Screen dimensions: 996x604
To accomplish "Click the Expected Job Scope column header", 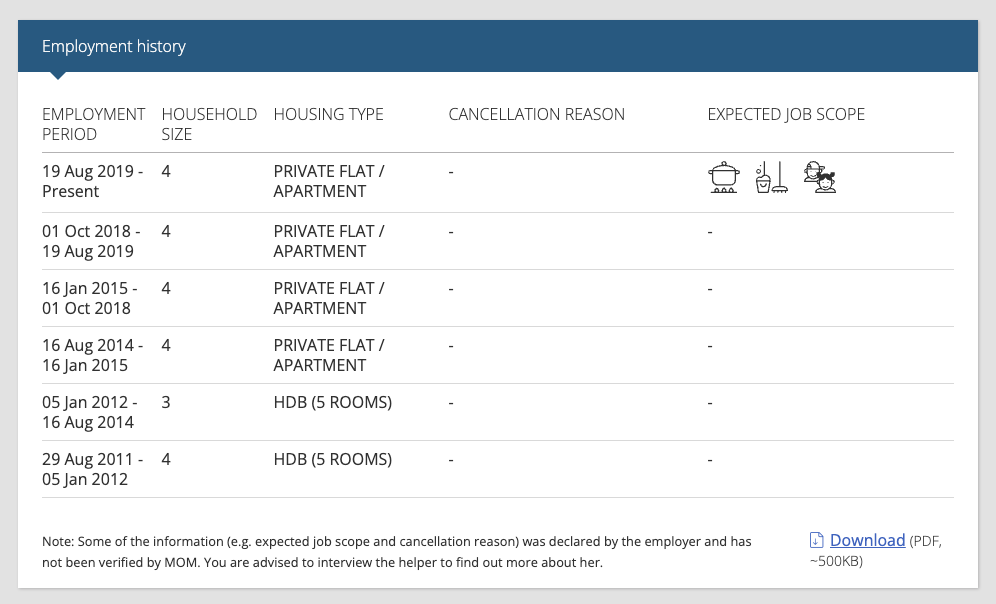I will tap(786, 114).
